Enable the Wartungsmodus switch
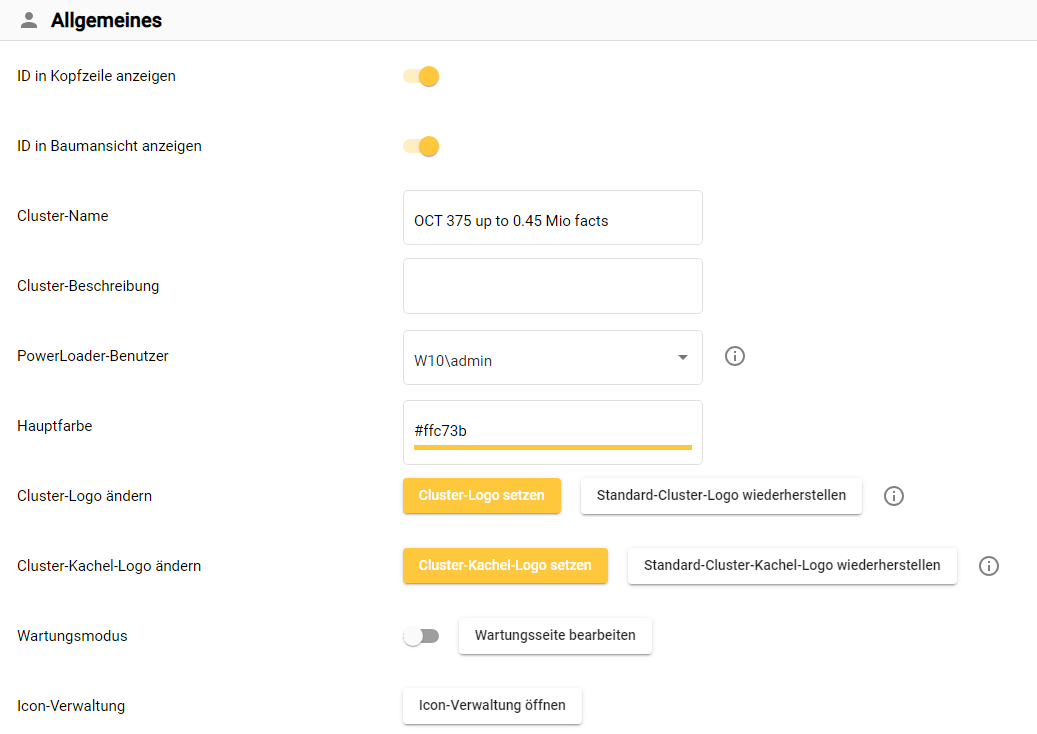 (x=421, y=636)
